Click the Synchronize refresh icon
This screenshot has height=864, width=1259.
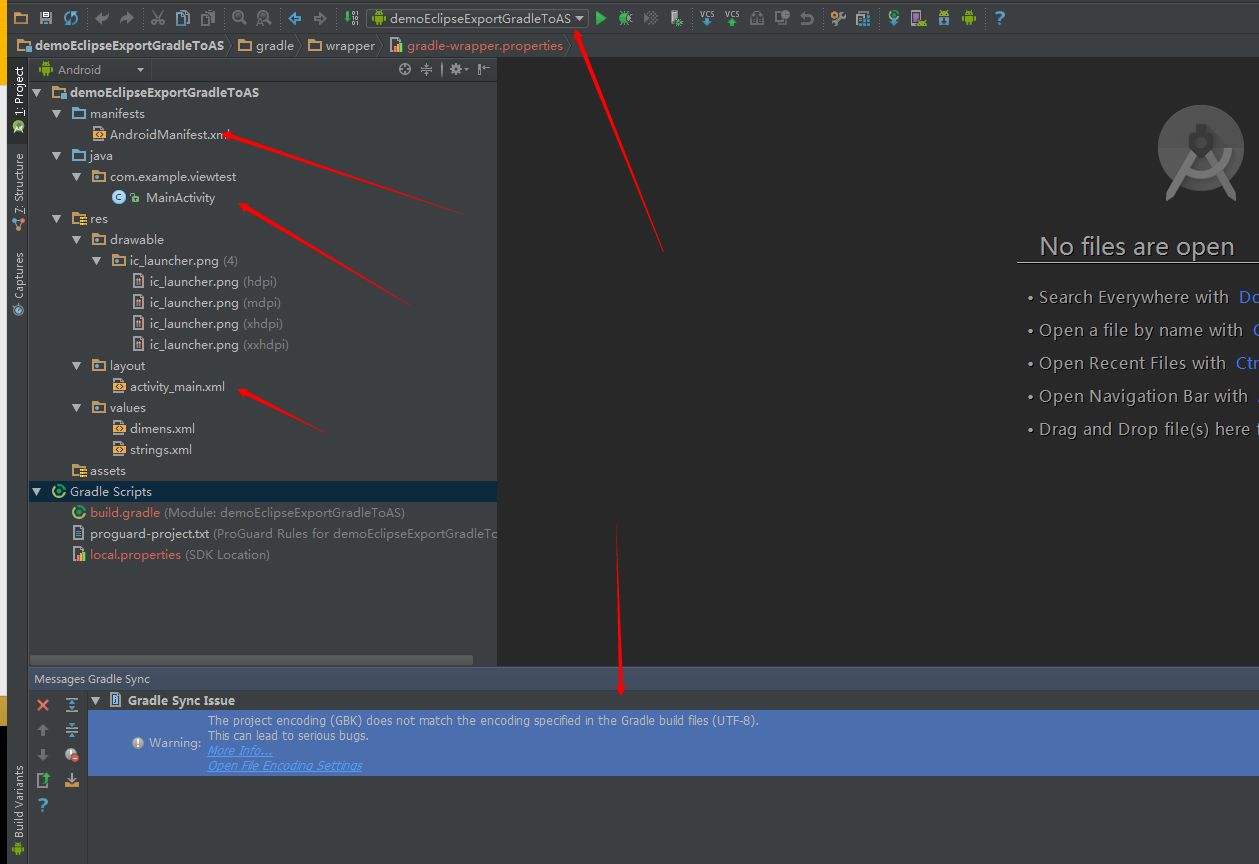(x=71, y=18)
